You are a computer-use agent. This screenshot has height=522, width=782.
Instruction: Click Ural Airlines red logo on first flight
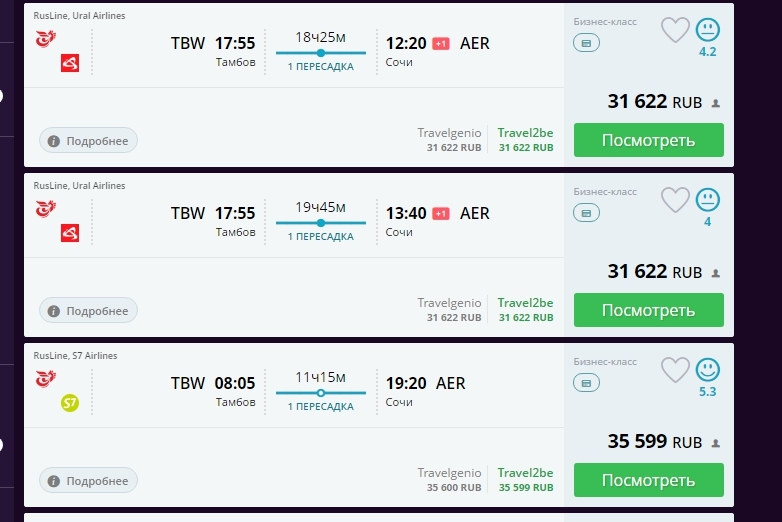tap(70, 63)
